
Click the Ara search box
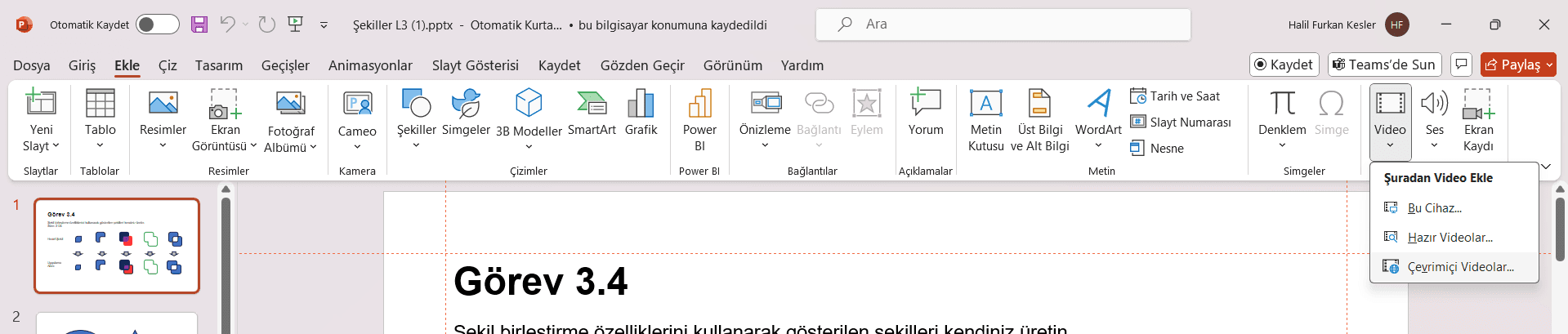[1003, 24]
